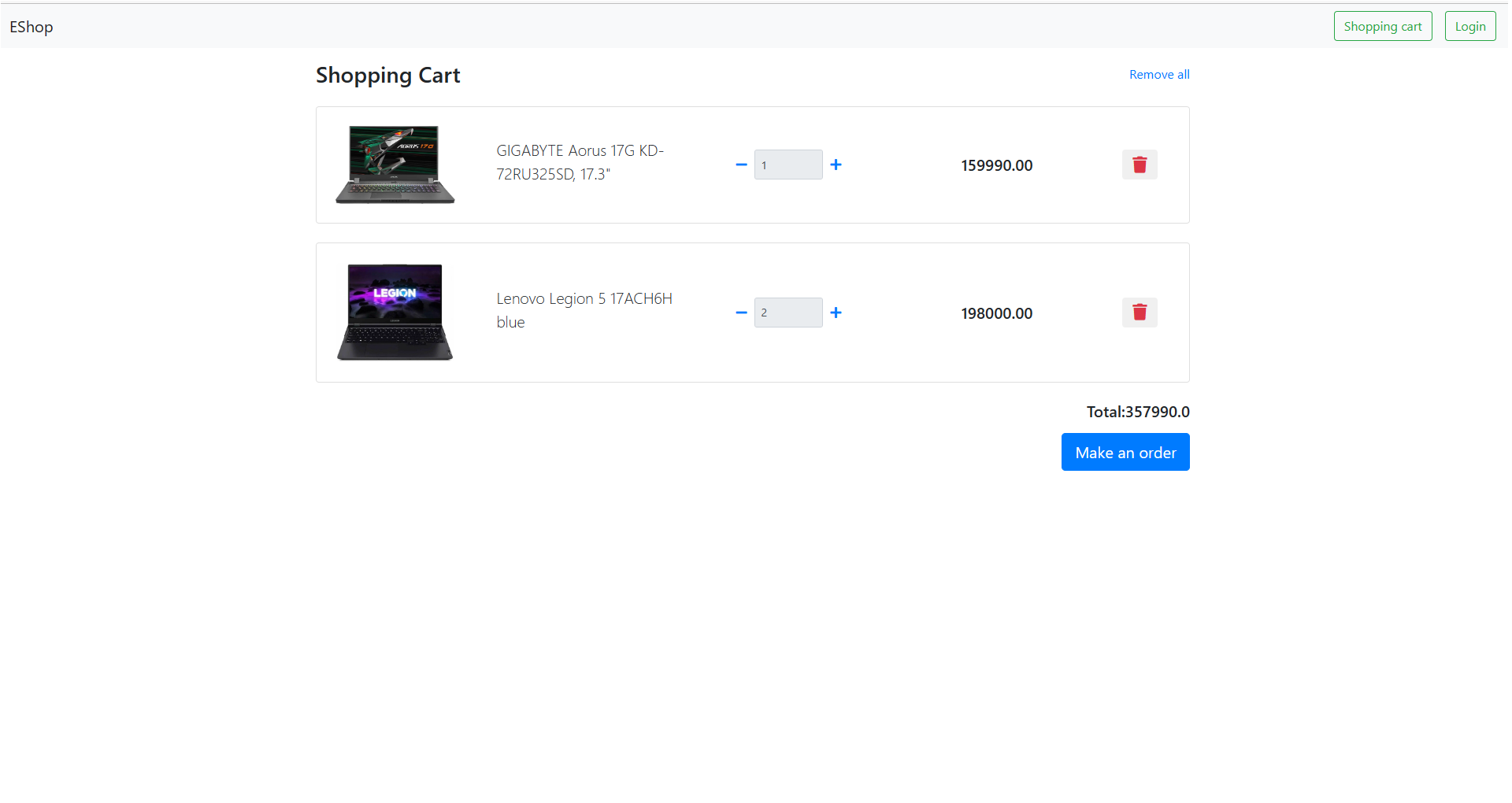Image resolution: width=1512 pixels, height=803 pixels.
Task: Select the price 159990.00
Action: click(997, 165)
